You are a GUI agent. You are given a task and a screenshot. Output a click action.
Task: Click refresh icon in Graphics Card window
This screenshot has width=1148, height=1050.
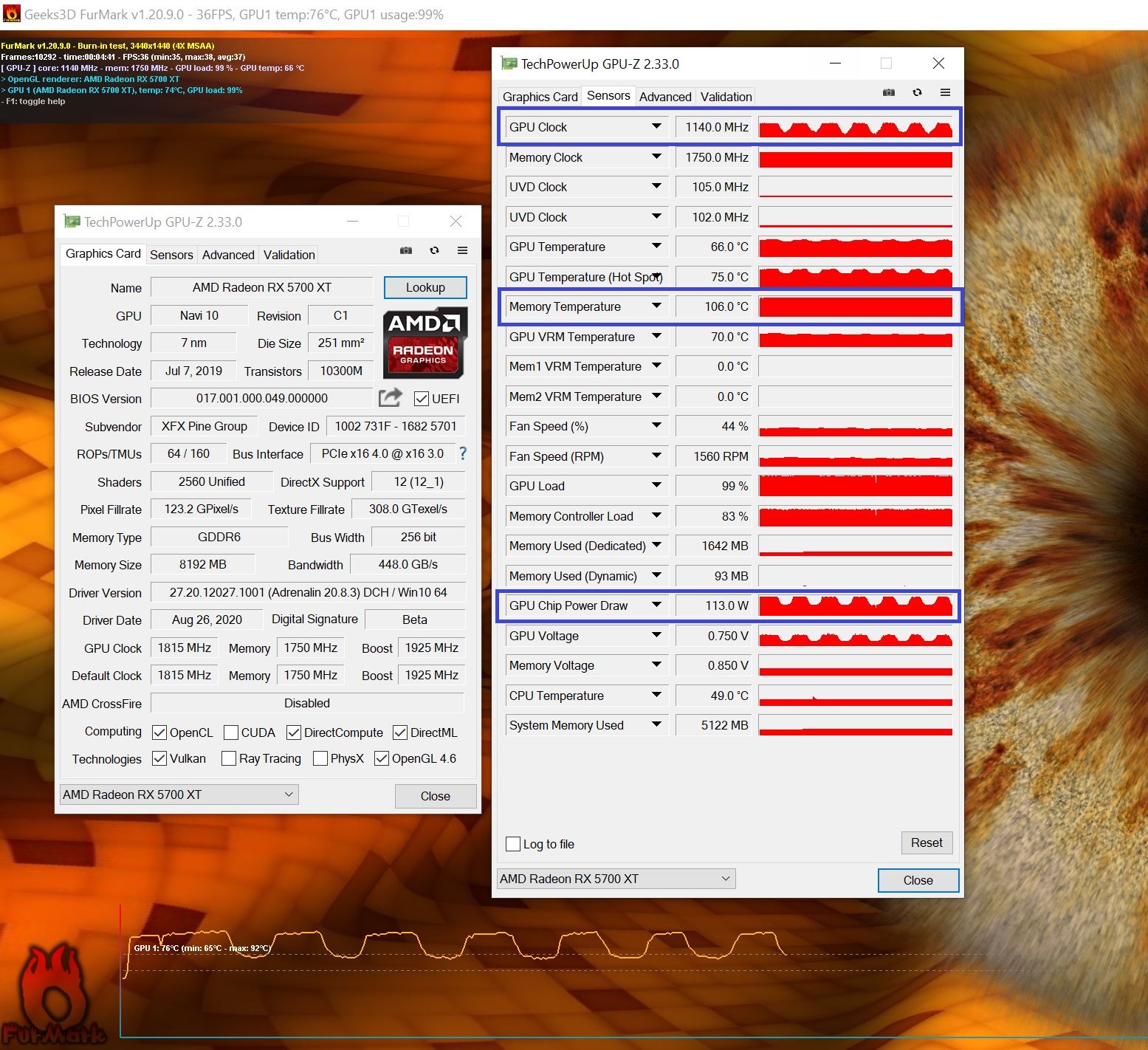click(x=434, y=251)
